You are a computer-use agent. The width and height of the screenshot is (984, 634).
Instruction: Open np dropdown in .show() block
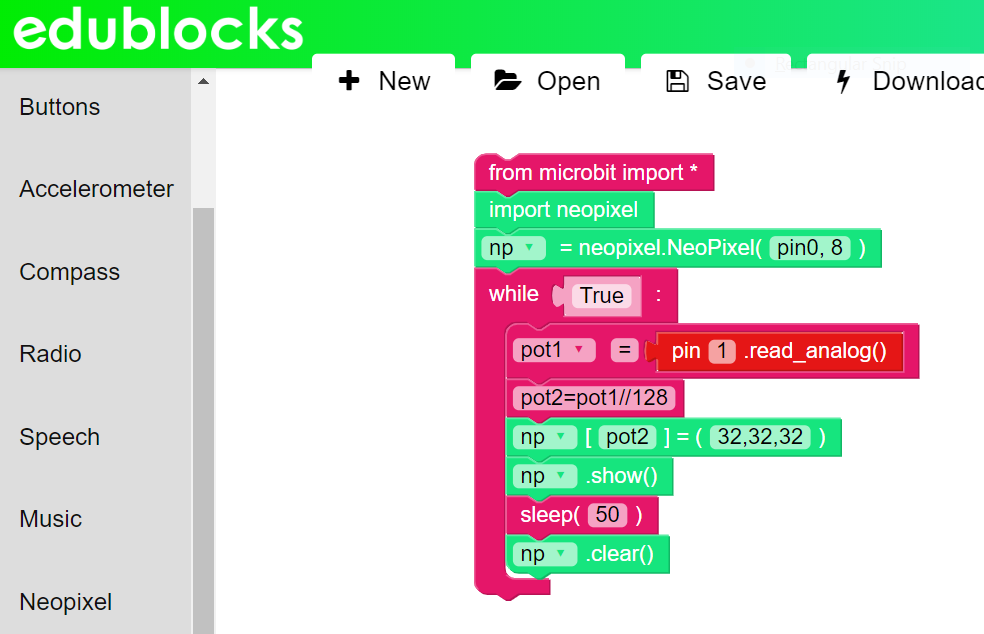pyautogui.click(x=544, y=476)
